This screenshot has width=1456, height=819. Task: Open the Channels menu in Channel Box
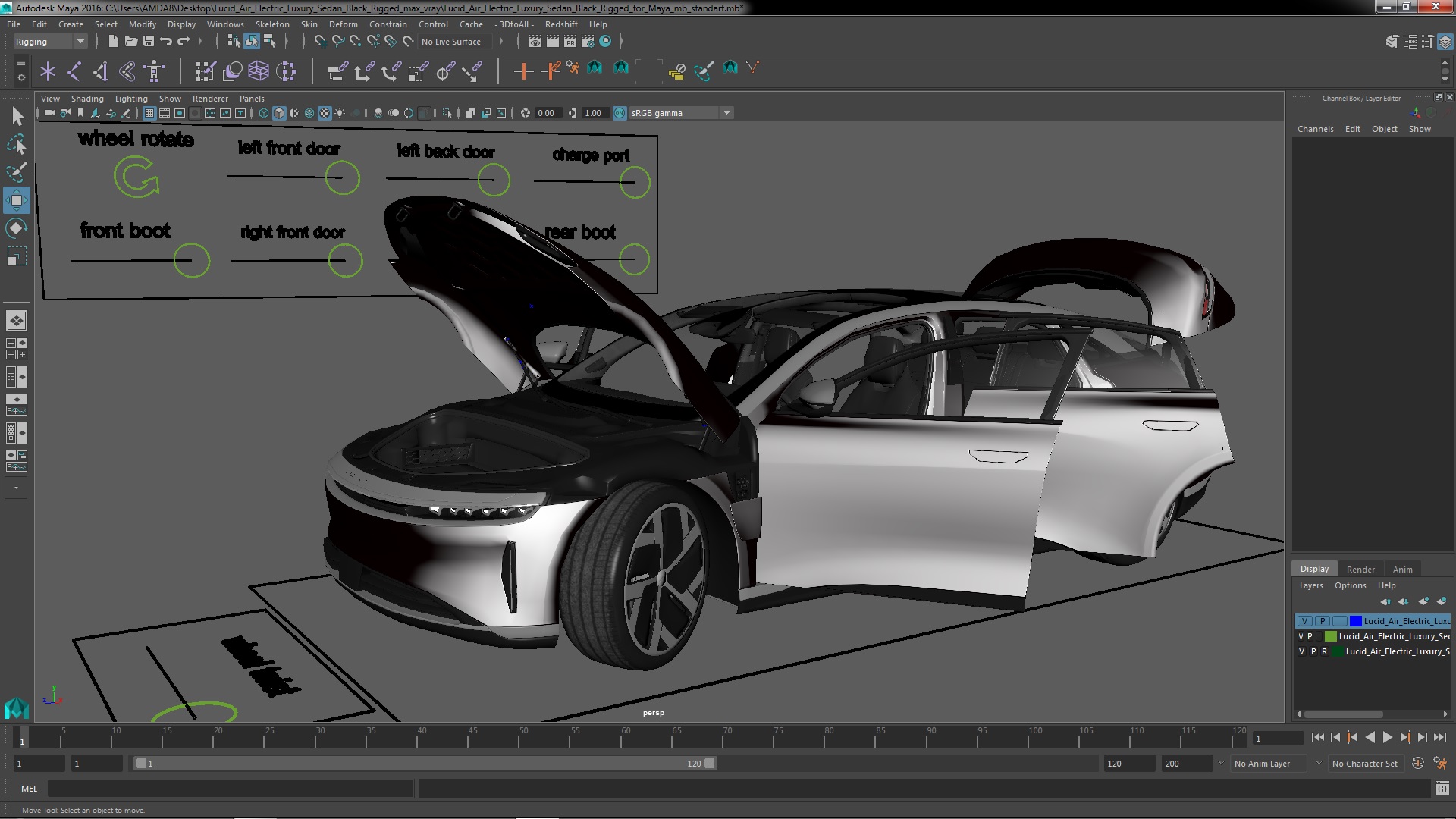(1315, 129)
